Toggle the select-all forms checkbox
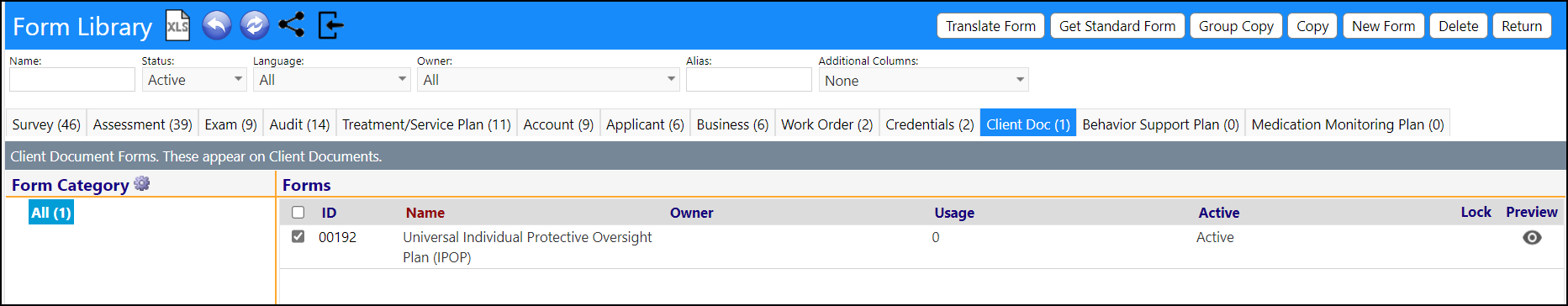This screenshot has width=1568, height=306. pyautogui.click(x=298, y=212)
